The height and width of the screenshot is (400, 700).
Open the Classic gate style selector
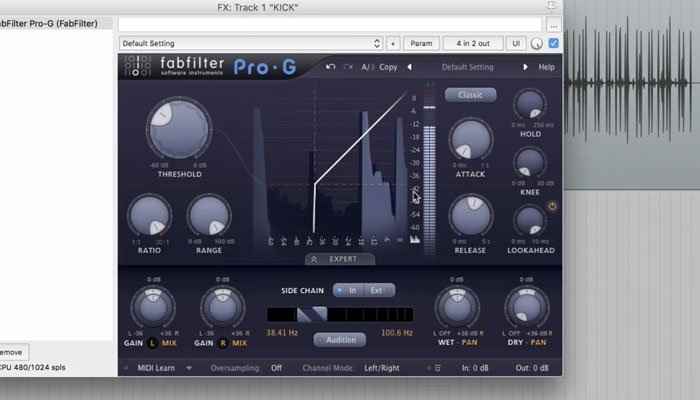pos(470,95)
